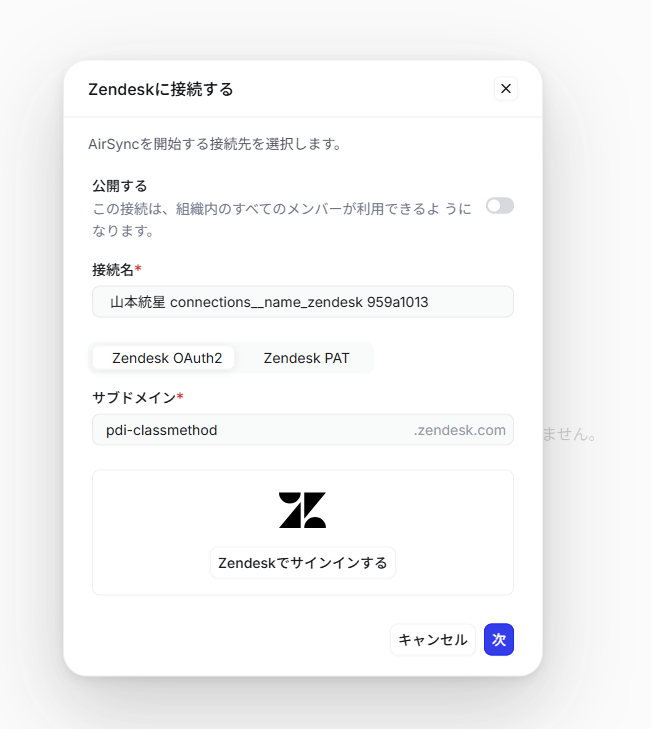651x729 pixels.
Task: Cancel with the キャンセル button
Action: [x=432, y=639]
